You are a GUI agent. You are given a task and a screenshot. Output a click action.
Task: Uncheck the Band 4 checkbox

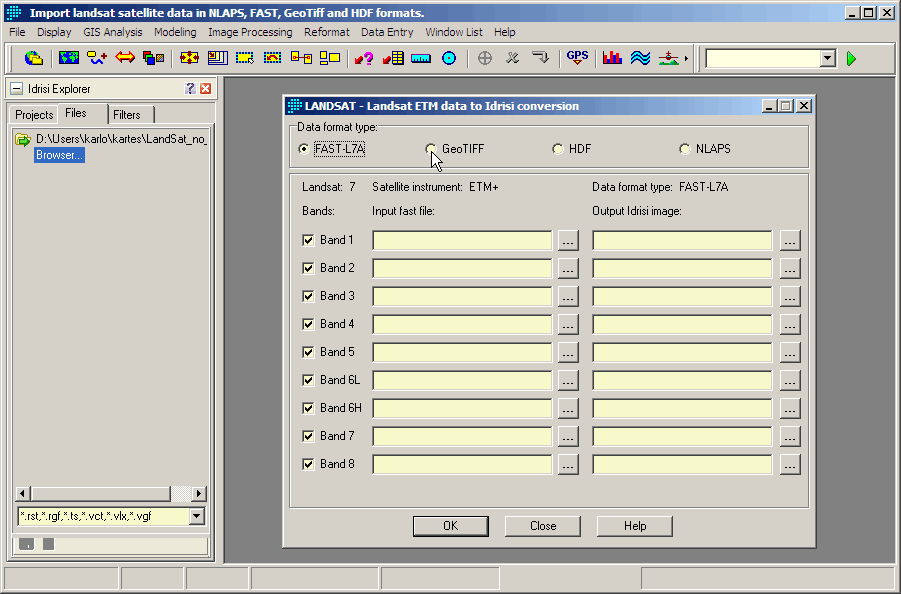click(308, 325)
